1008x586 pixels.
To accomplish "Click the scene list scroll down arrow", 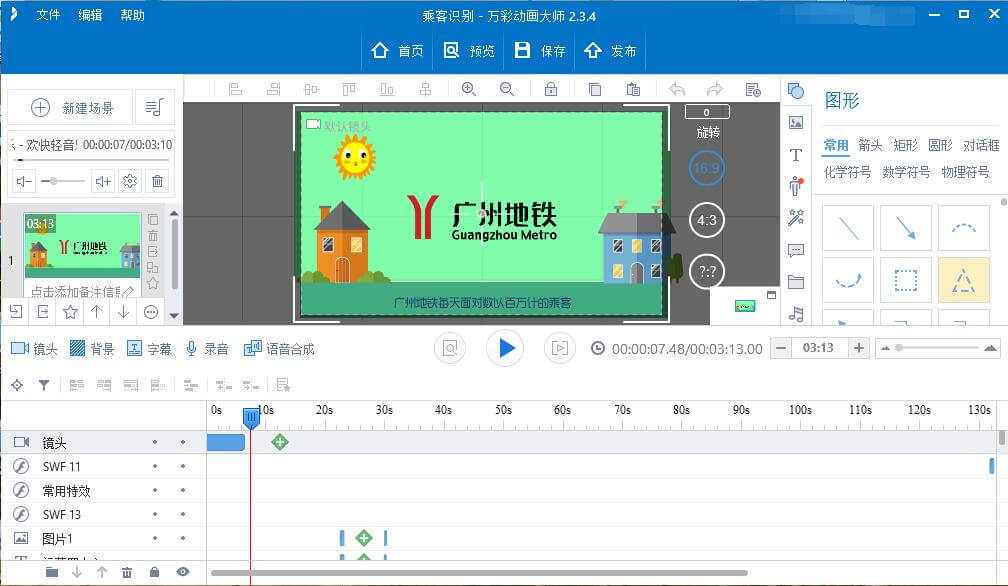I will [x=174, y=315].
